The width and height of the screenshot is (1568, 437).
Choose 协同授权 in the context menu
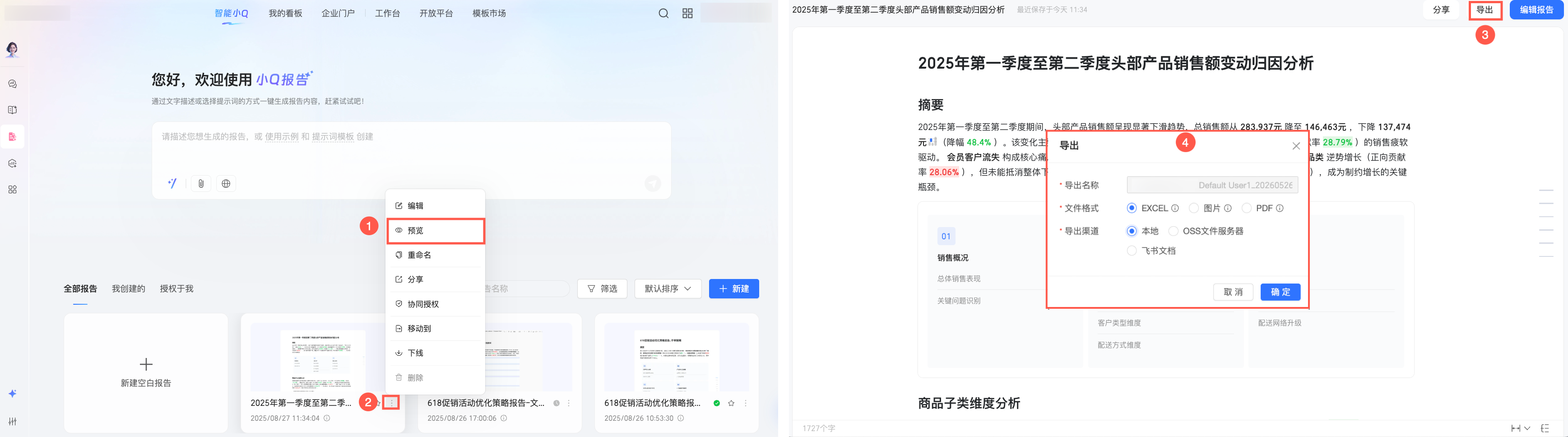coord(435,304)
